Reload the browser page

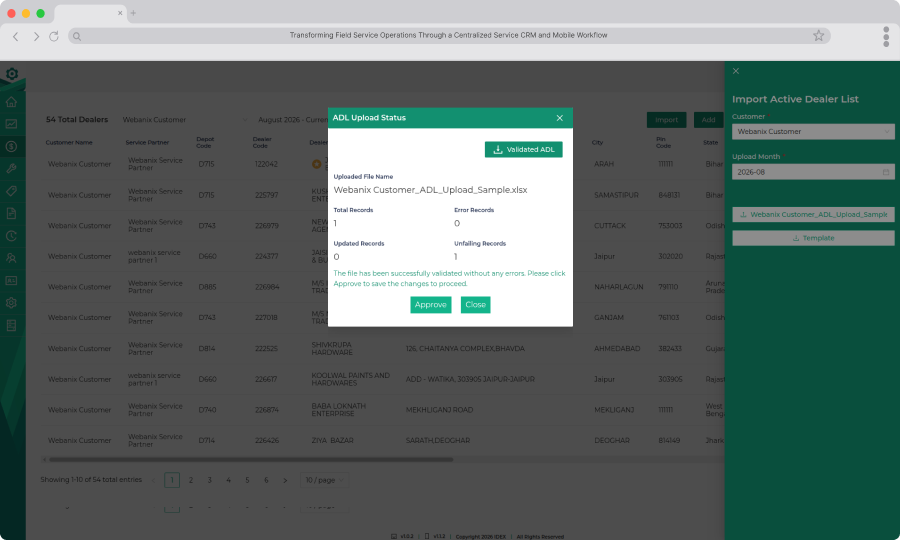tap(54, 36)
